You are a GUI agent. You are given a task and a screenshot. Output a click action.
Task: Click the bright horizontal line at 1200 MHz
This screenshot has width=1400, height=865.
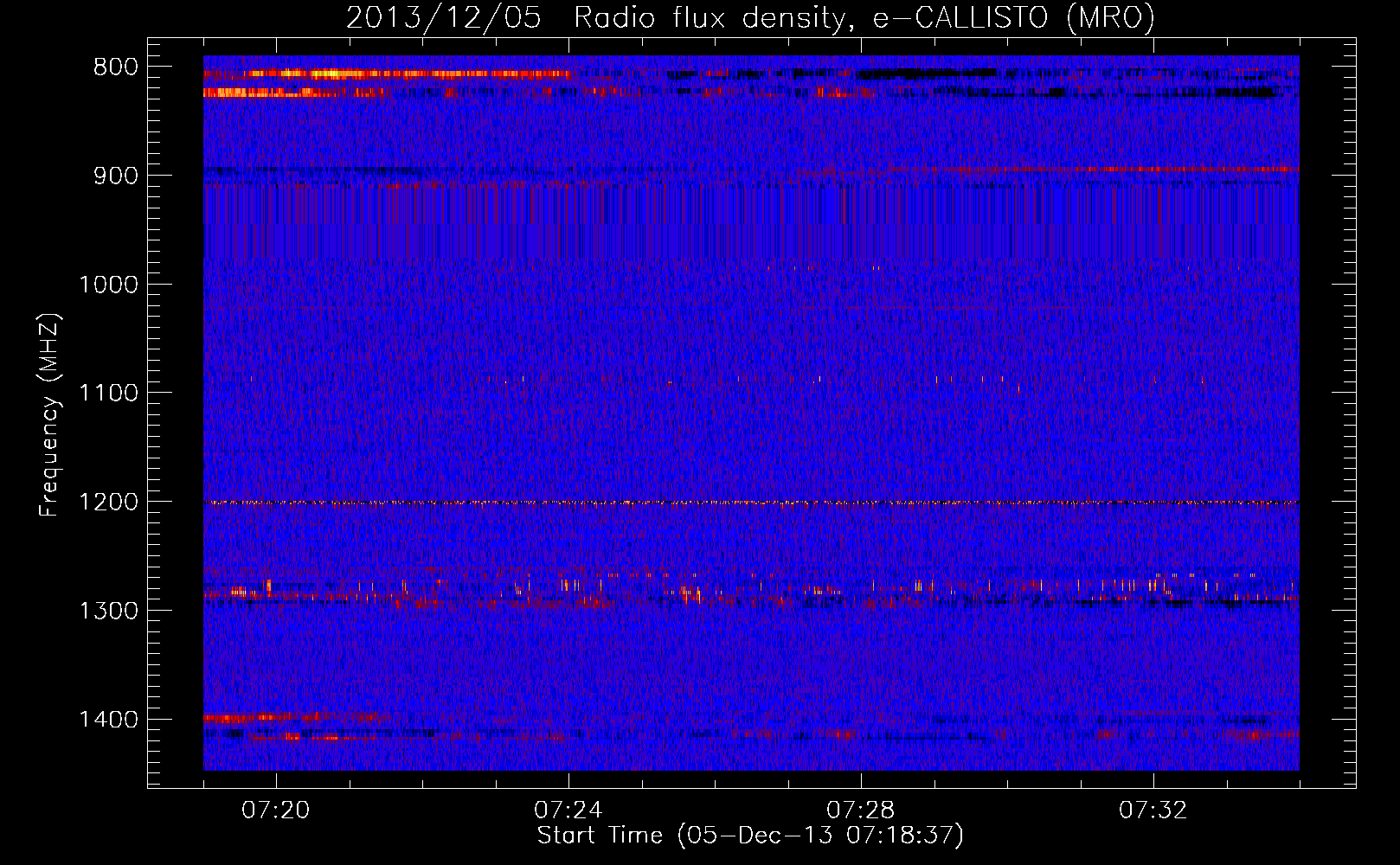[751, 503]
